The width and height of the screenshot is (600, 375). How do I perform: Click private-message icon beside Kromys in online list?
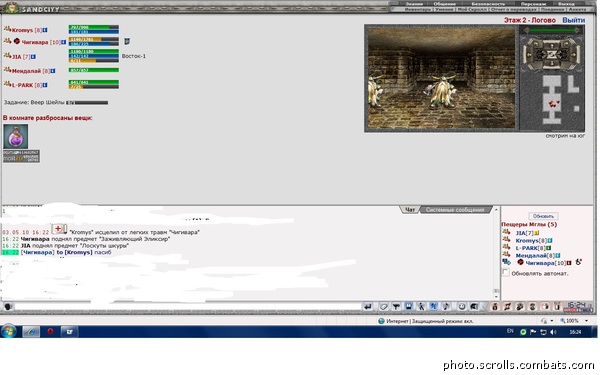coord(506,240)
